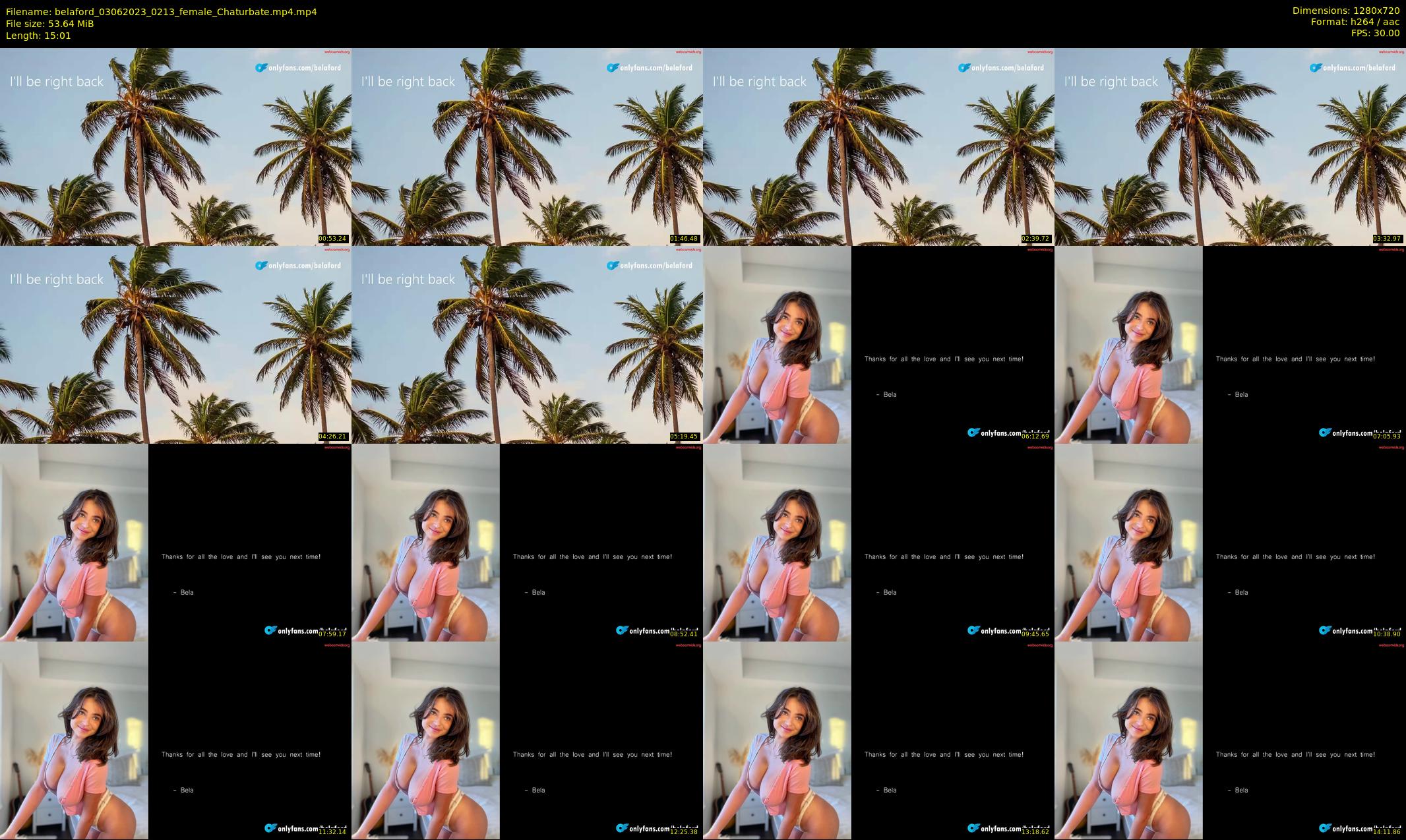Click the palm tree frame at 05:19.45
This screenshot has width=1406, height=840.
(527, 344)
